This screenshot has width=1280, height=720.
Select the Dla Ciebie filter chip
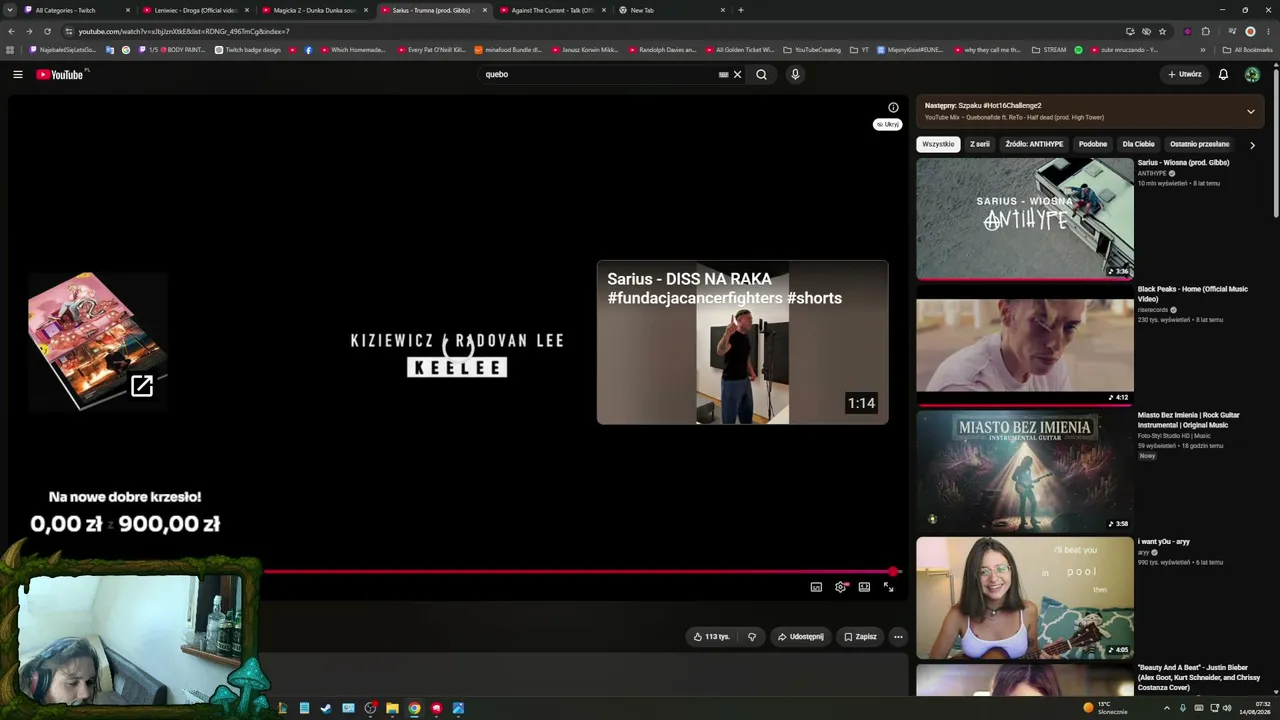pyautogui.click(x=1138, y=144)
